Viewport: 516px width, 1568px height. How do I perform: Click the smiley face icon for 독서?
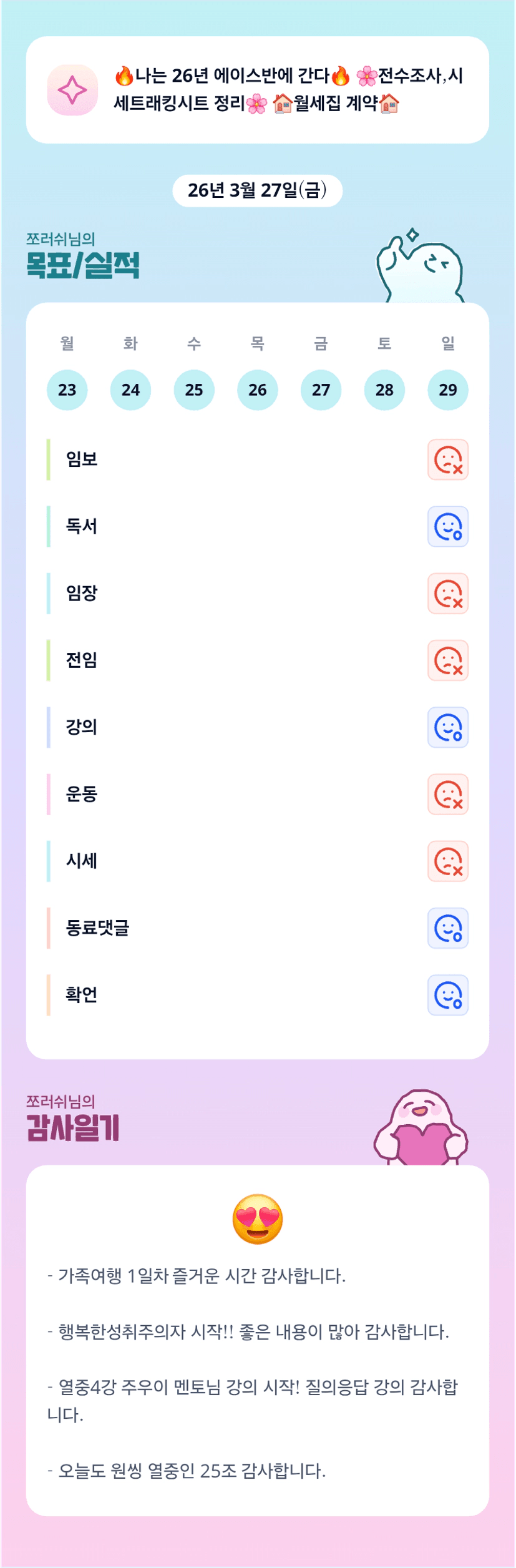click(447, 527)
